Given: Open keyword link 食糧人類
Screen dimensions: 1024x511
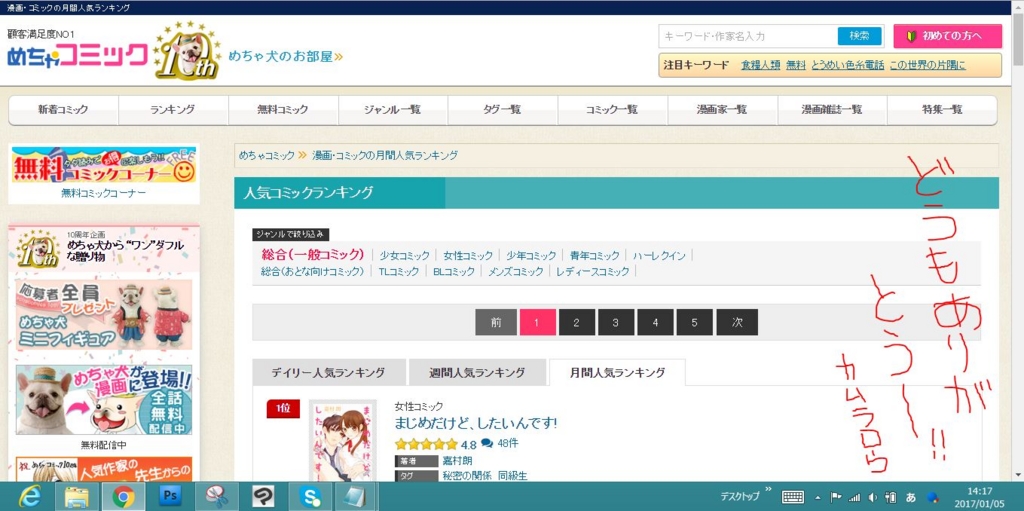Looking at the screenshot, I should (760, 65).
